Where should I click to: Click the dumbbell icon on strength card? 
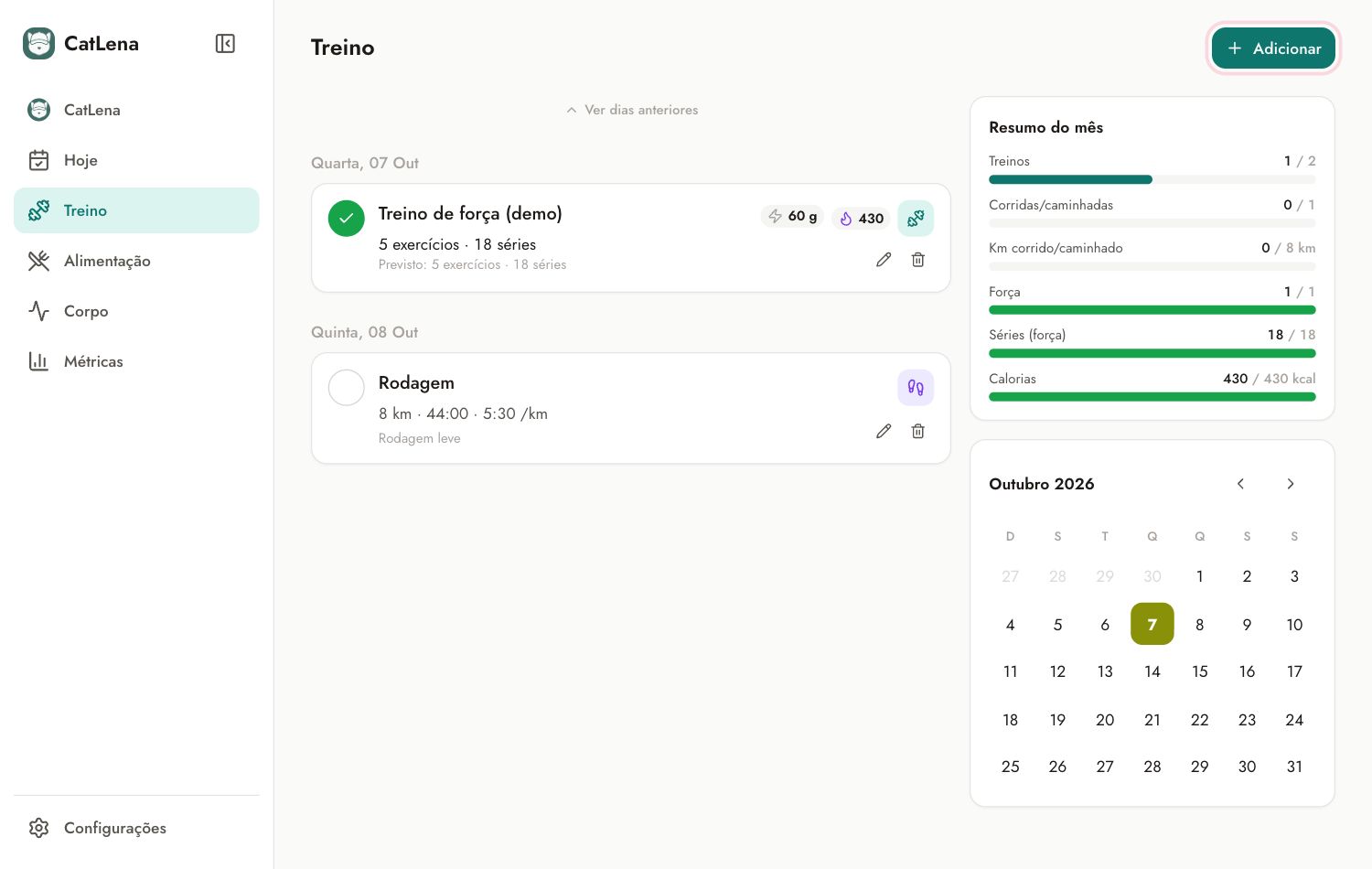coord(916,218)
